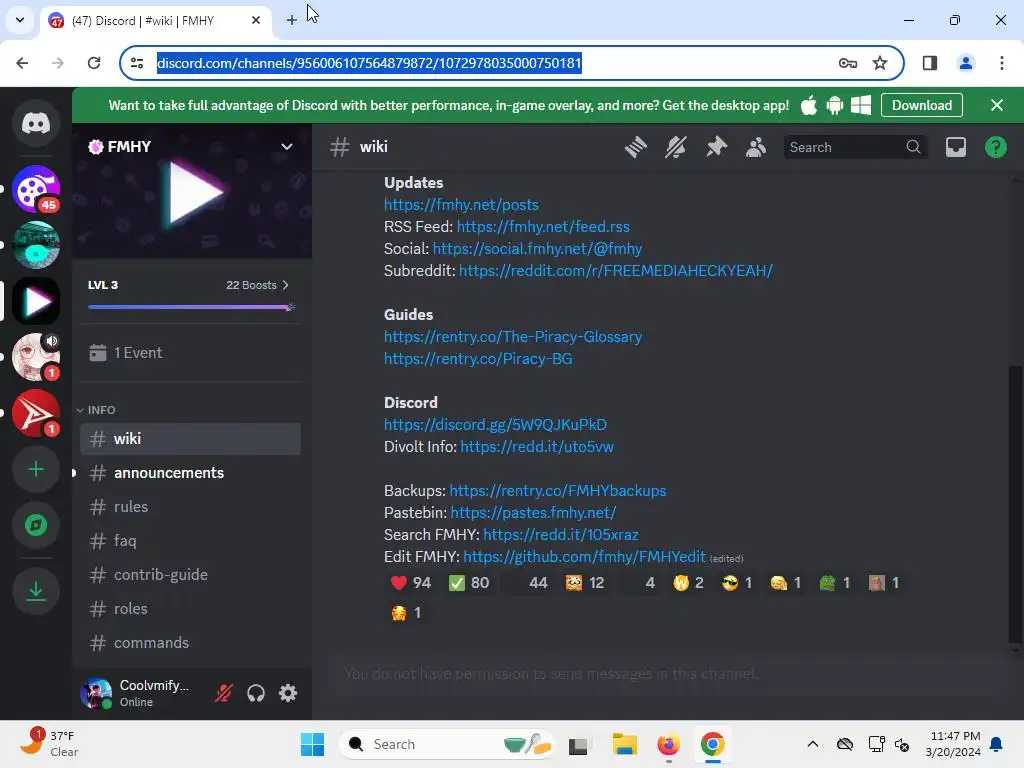Open notification settings bell icon in header

coord(676,147)
